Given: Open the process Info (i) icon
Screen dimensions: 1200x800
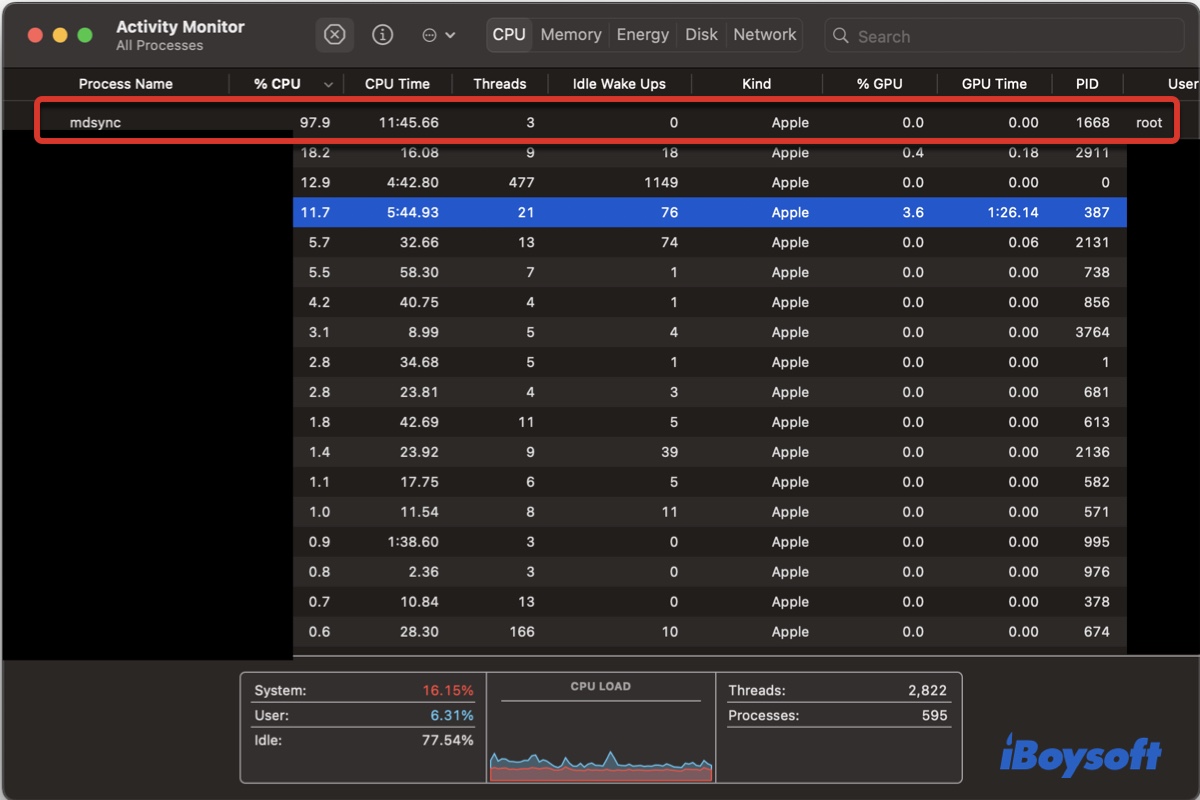Looking at the screenshot, I should point(382,35).
